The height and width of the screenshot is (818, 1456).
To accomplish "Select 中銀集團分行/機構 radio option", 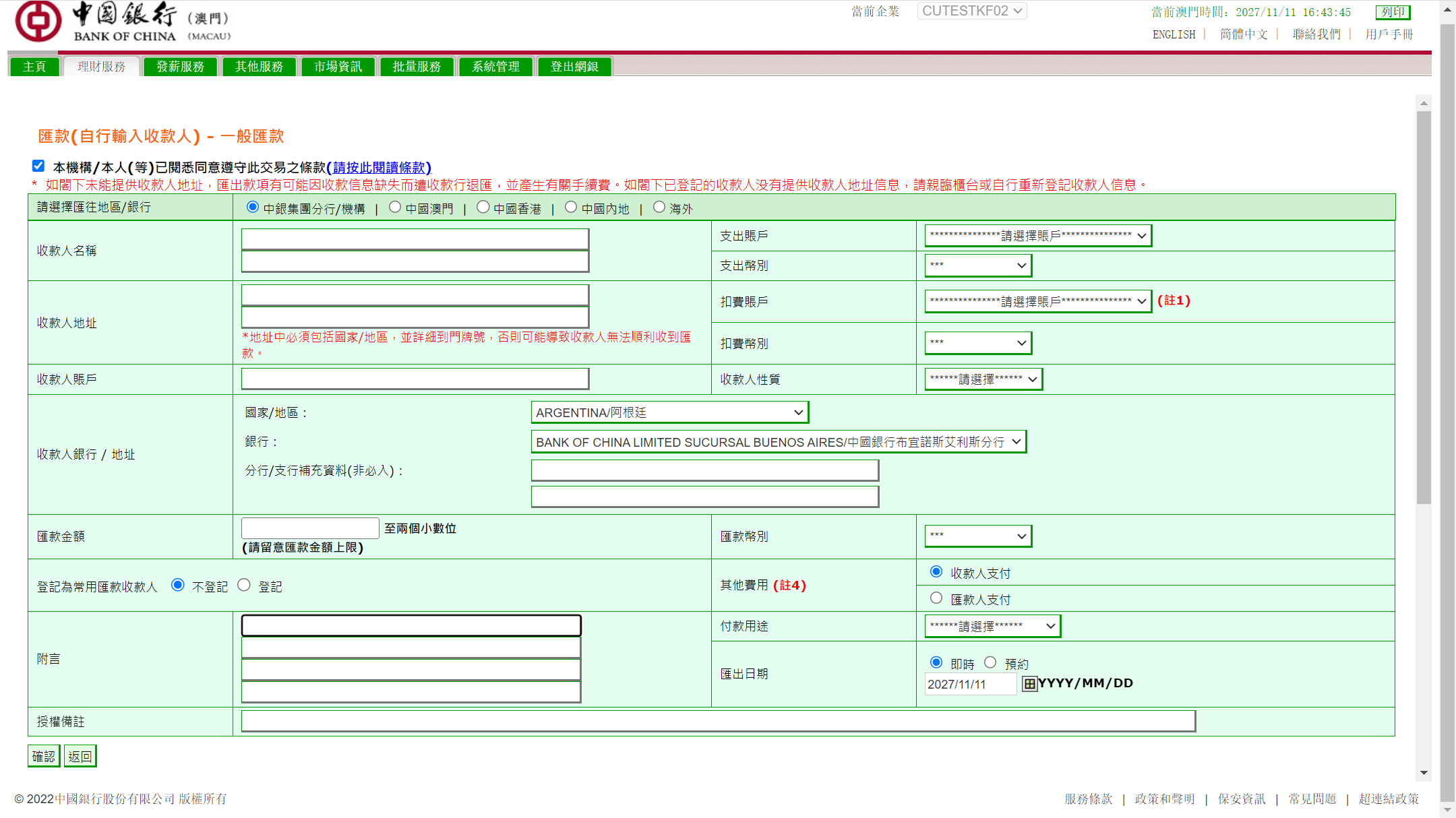I will pos(253,207).
